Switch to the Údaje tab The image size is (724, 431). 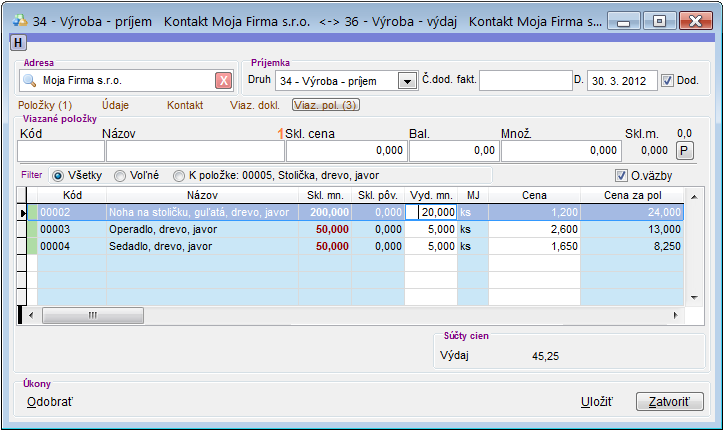115,105
